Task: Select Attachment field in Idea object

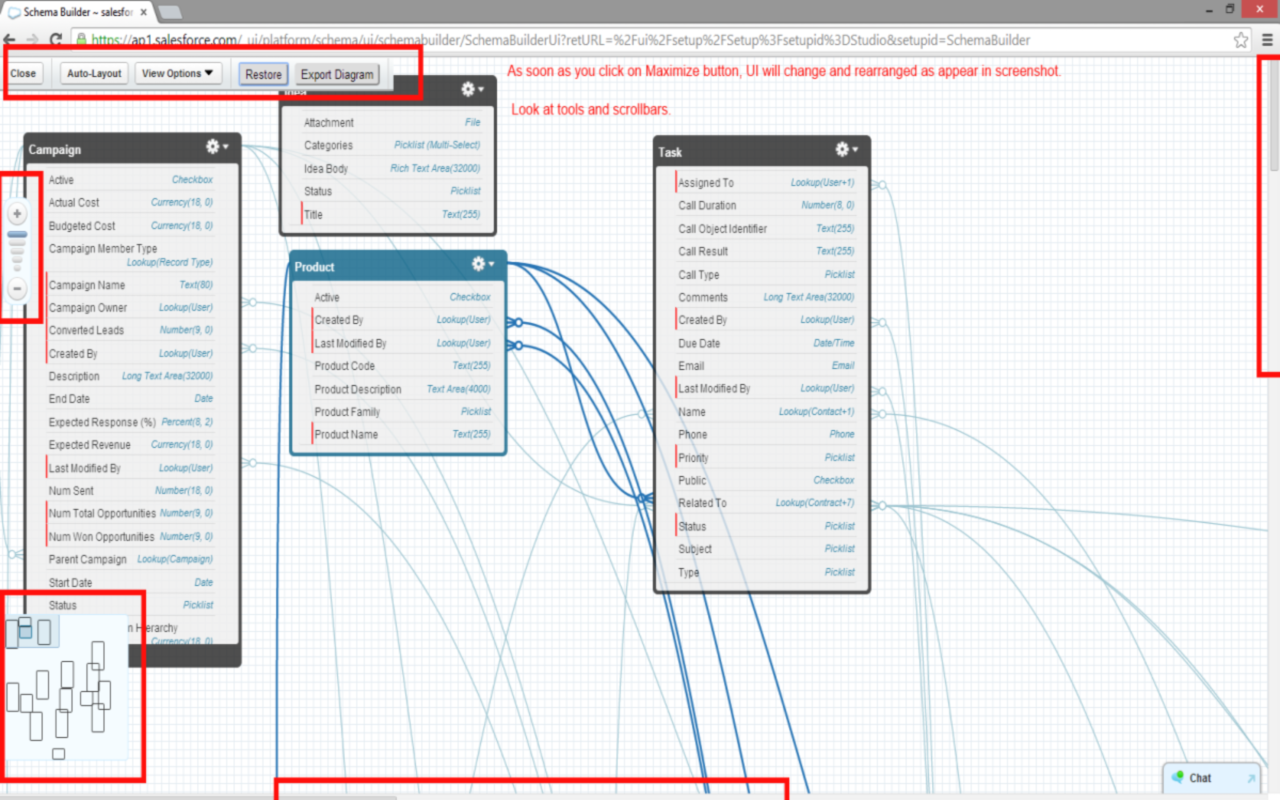Action: [x=392, y=123]
